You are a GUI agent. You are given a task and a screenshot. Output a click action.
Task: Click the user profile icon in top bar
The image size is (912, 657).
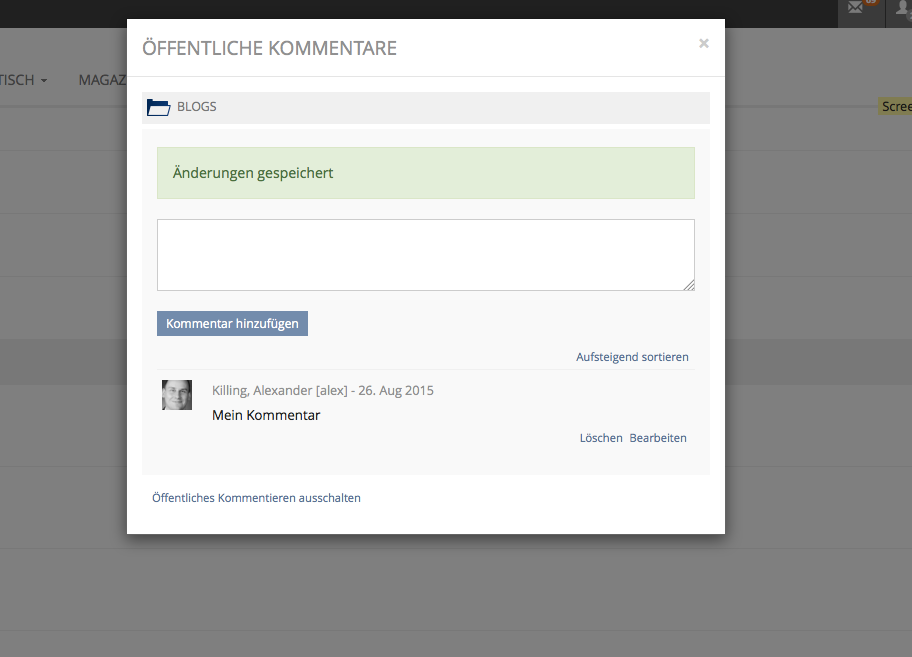[902, 9]
